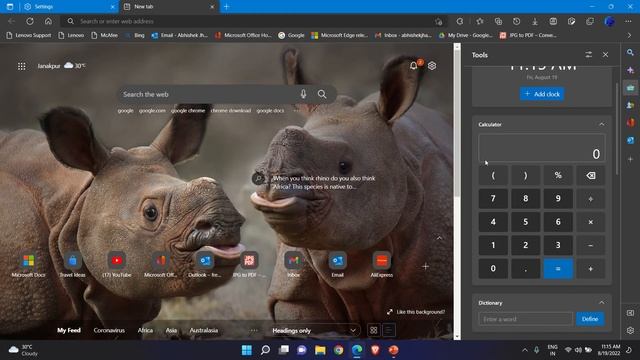Select the Tools briefcase icon in the sidebar
Image resolution: width=640 pixels, height=360 pixels.
pyautogui.click(x=630, y=88)
